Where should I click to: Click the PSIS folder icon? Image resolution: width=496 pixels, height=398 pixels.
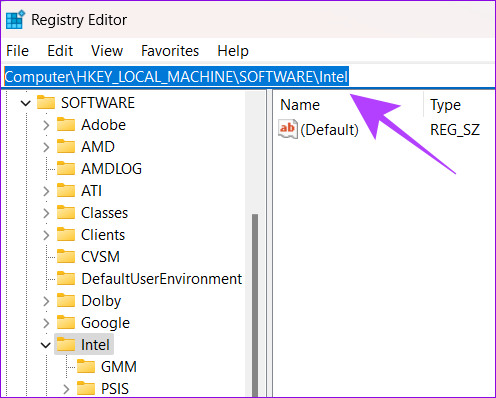point(86,388)
